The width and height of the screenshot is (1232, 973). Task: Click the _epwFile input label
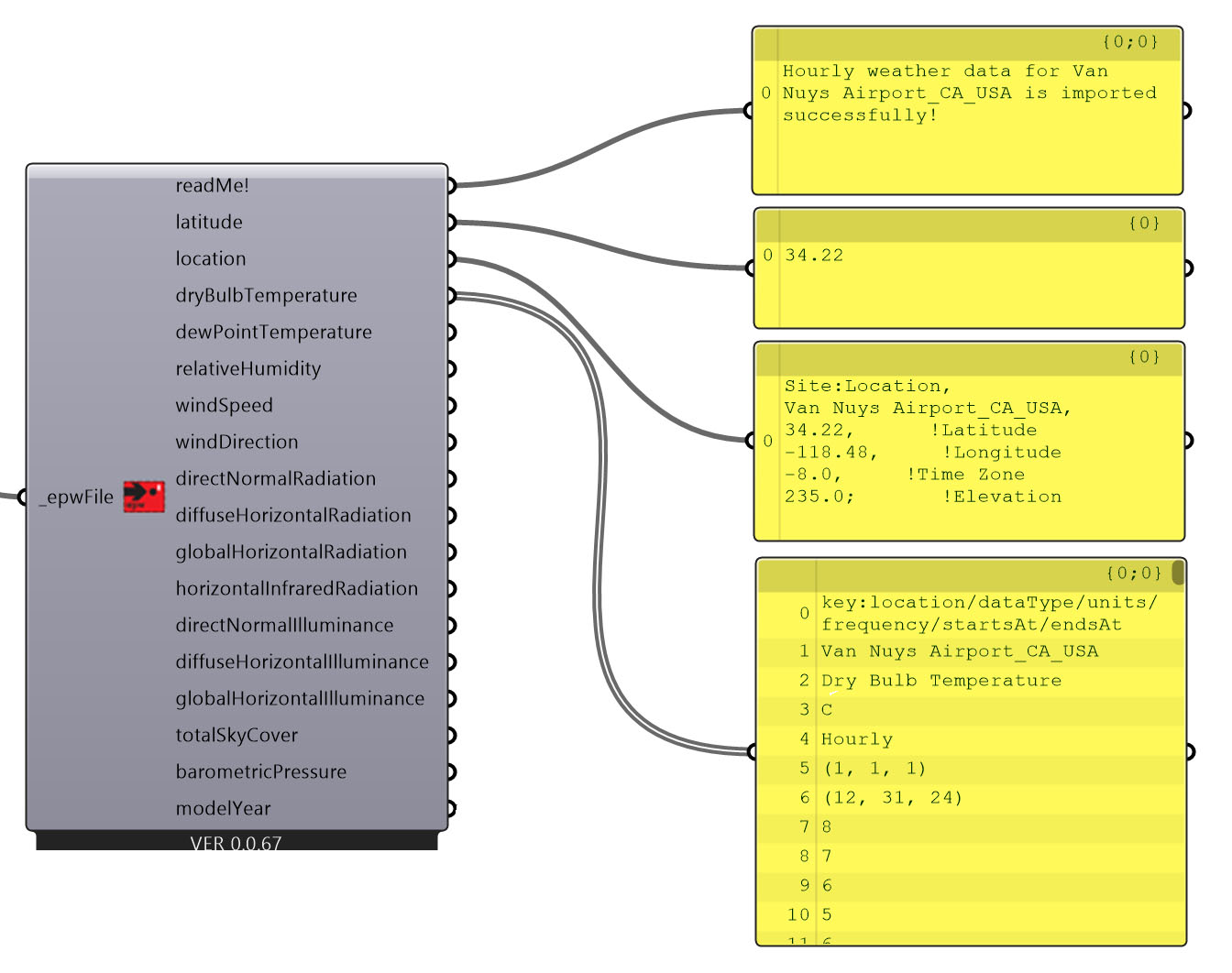77,497
